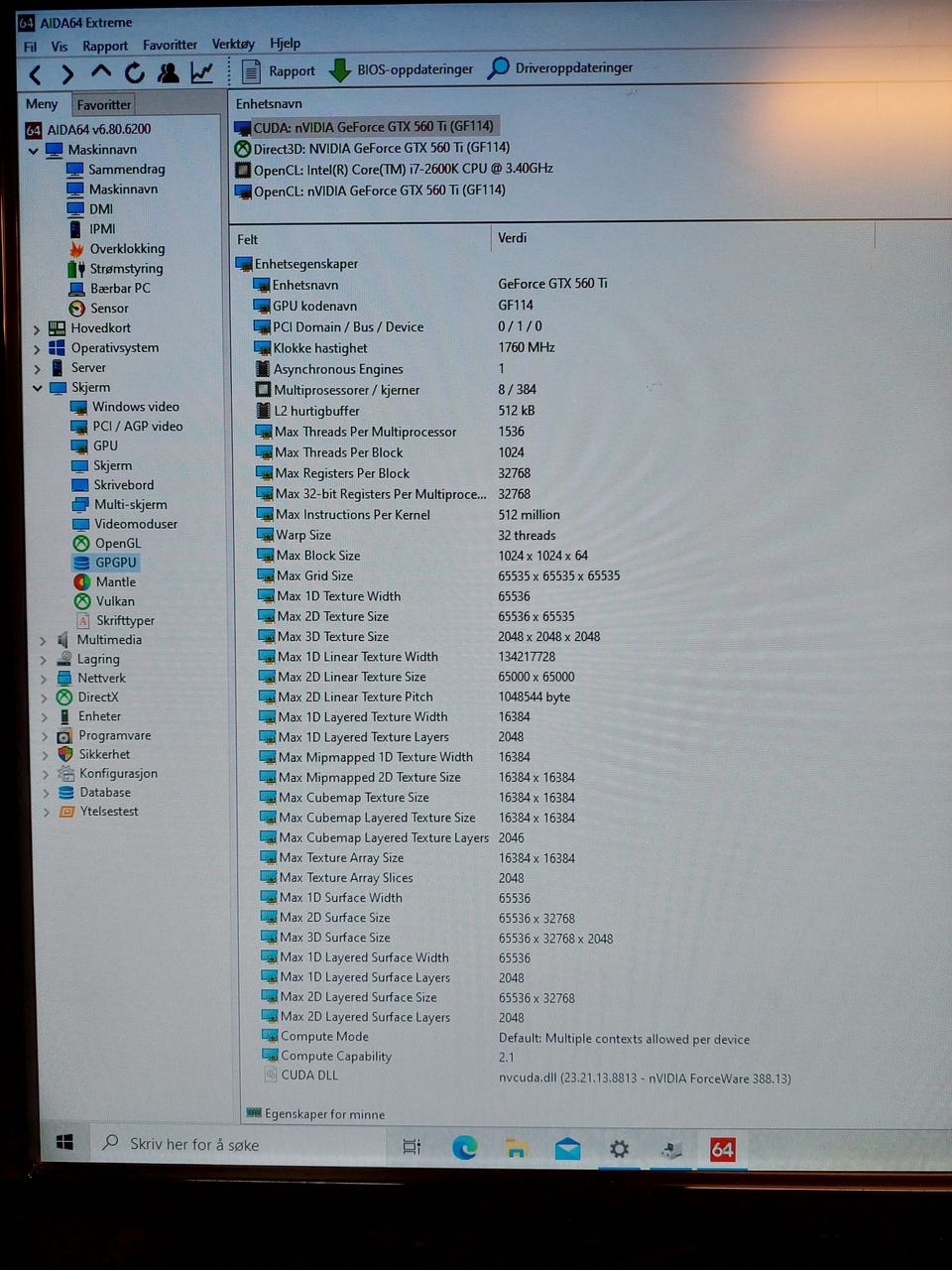The width and height of the screenshot is (952, 1270).
Task: Select the PCI / AGP video icon
Action: [x=79, y=427]
